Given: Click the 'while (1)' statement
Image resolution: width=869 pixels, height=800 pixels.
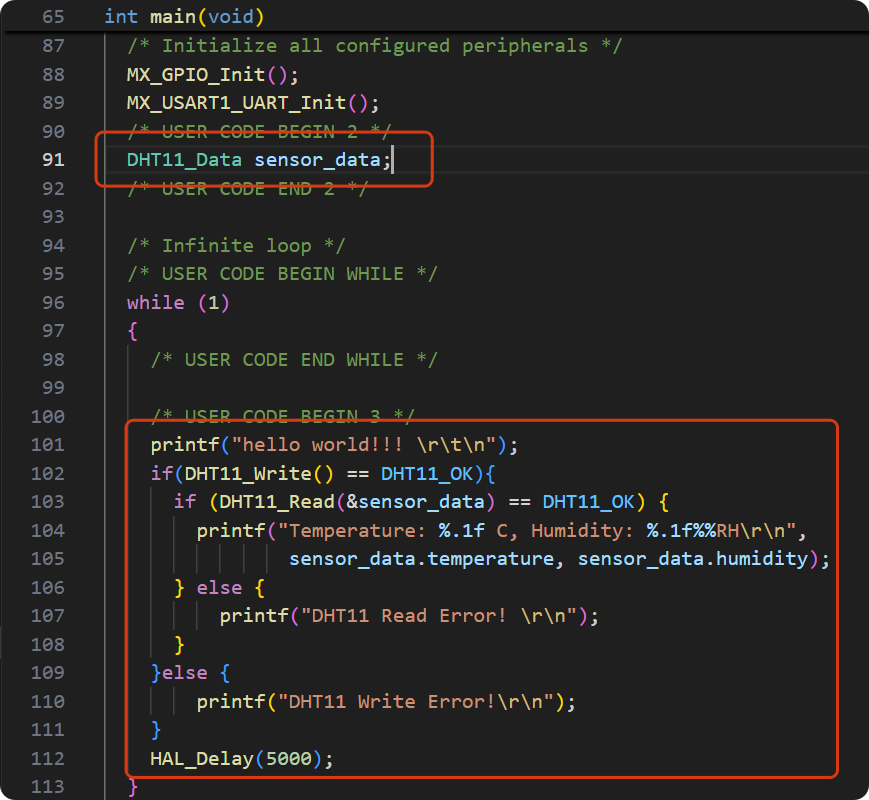Looking at the screenshot, I should 178,303.
